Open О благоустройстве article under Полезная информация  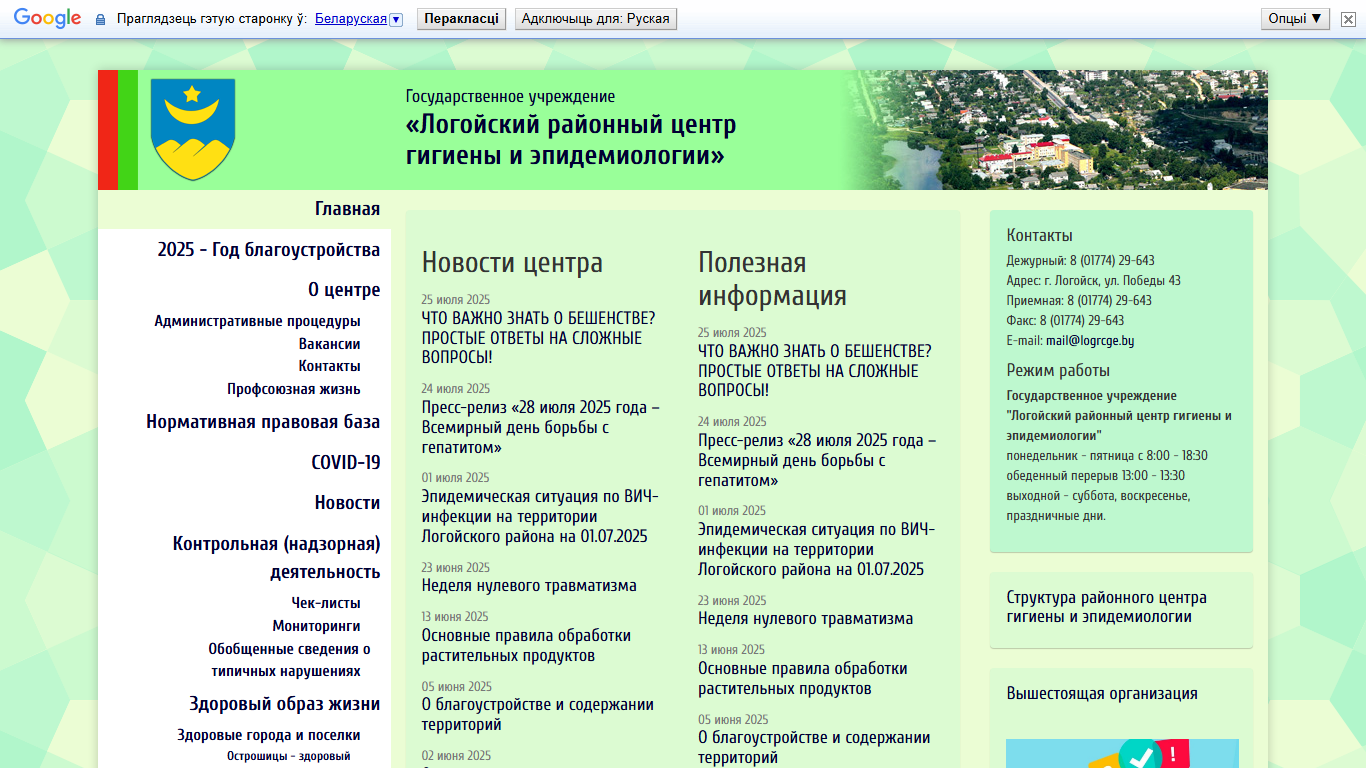(814, 747)
